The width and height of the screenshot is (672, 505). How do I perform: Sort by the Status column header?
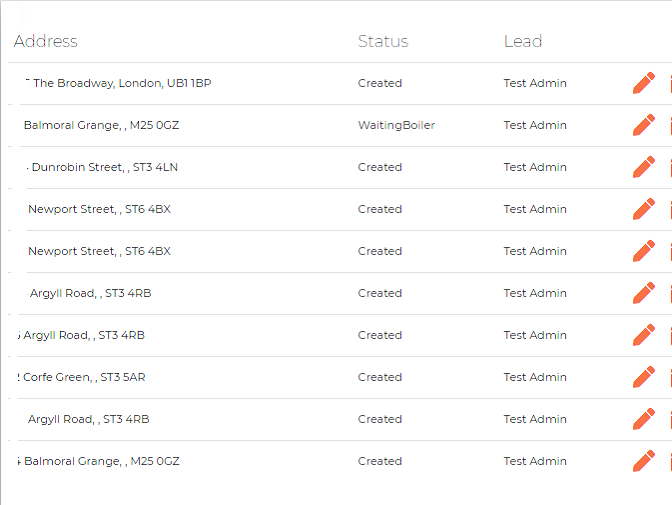click(x=383, y=41)
